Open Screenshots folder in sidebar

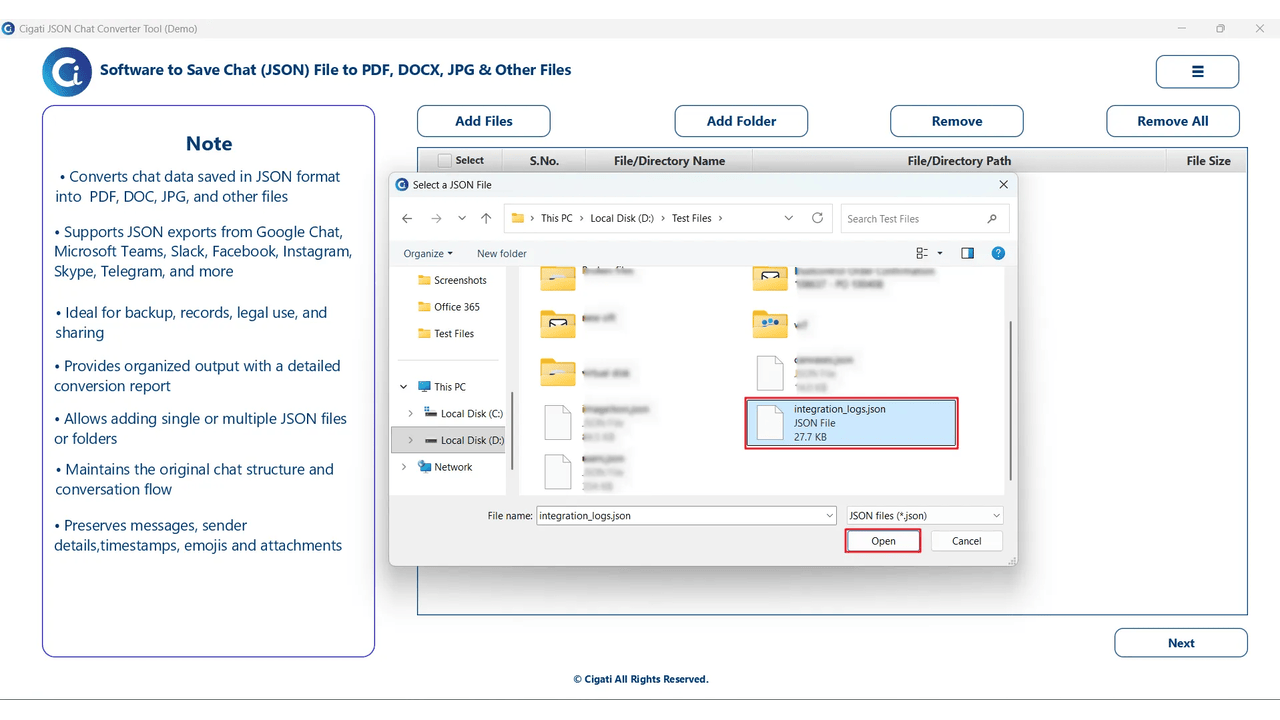click(453, 280)
